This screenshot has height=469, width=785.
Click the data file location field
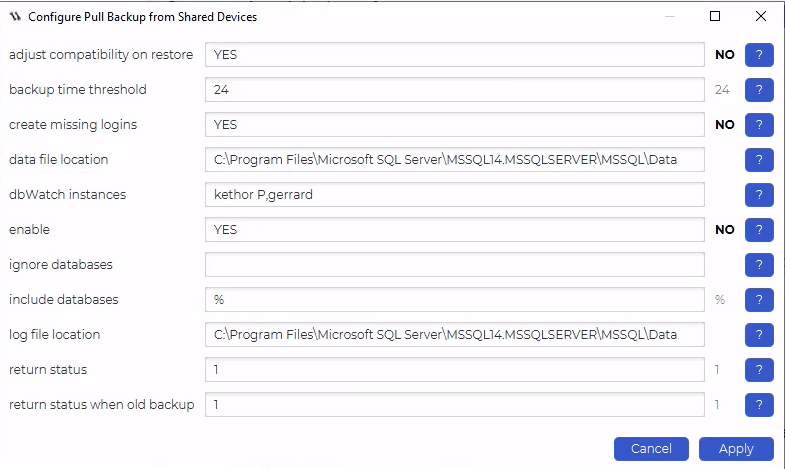pyautogui.click(x=455, y=160)
